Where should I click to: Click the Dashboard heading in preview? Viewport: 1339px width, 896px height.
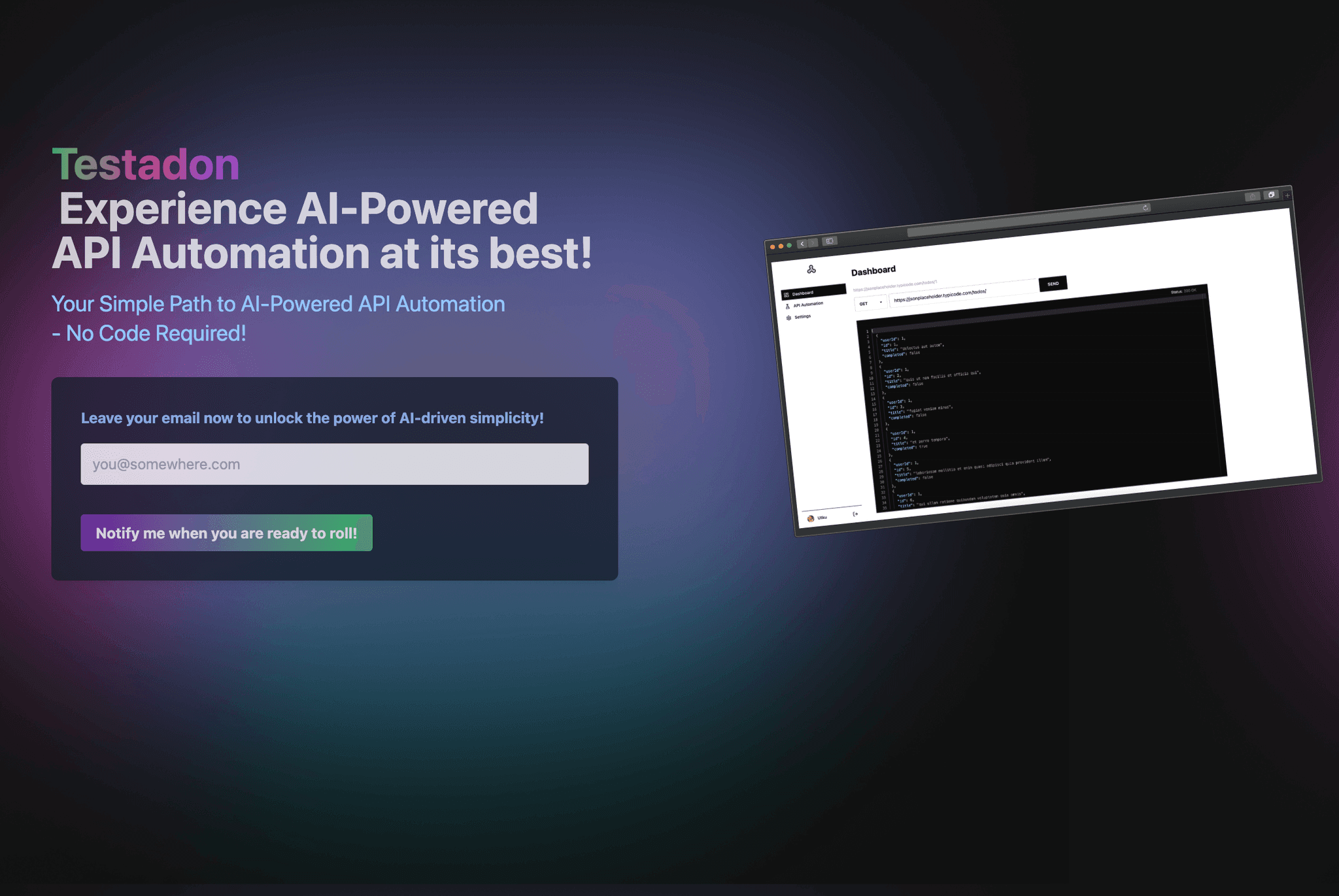[873, 271]
